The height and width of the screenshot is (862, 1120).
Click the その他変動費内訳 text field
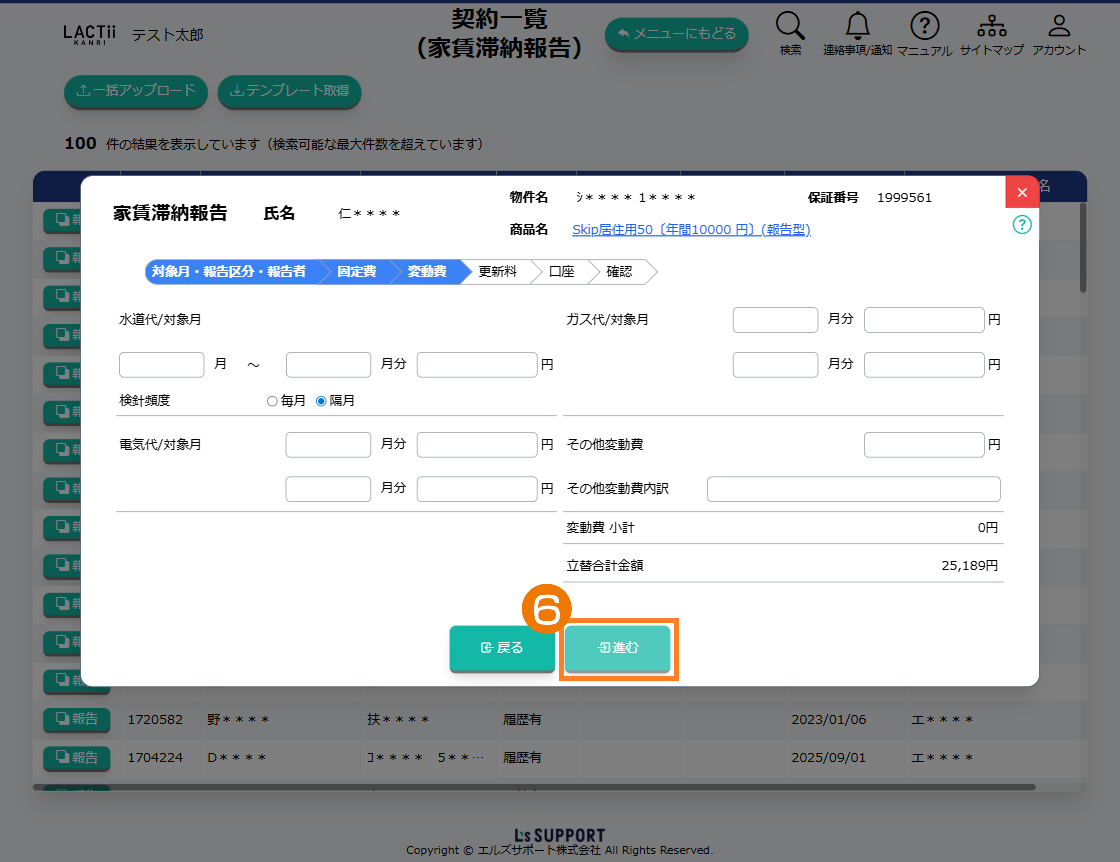point(853,489)
